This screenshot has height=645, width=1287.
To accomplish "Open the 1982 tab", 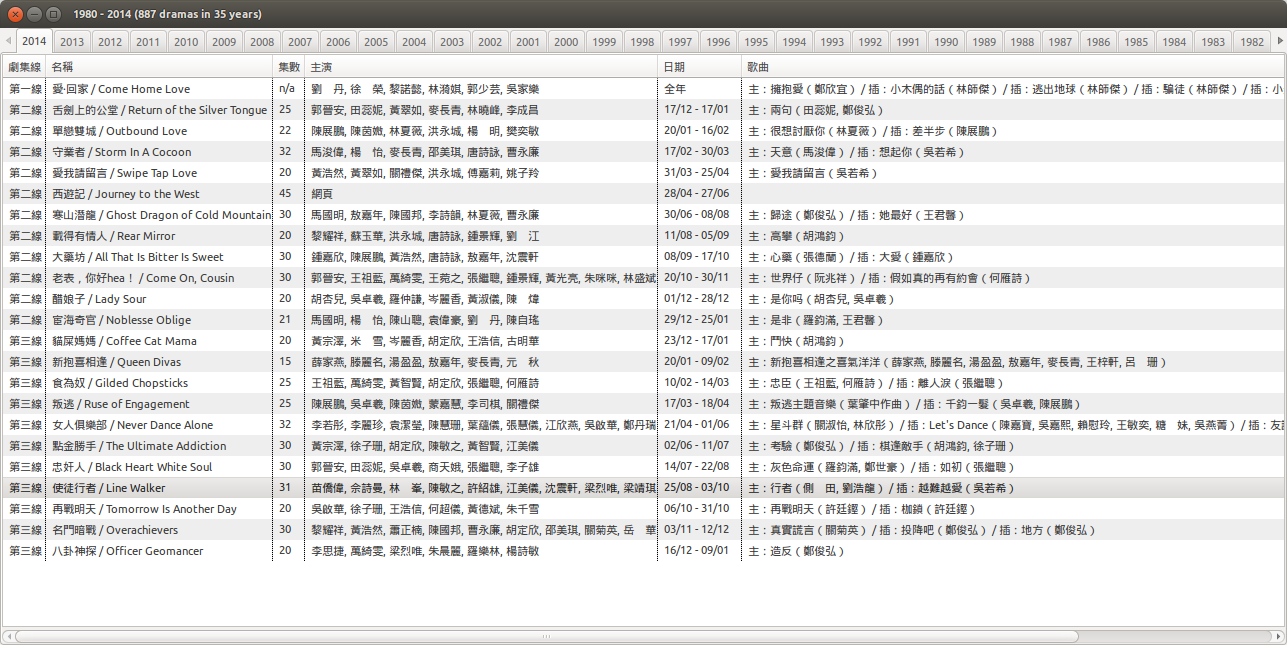I will tap(1250, 42).
